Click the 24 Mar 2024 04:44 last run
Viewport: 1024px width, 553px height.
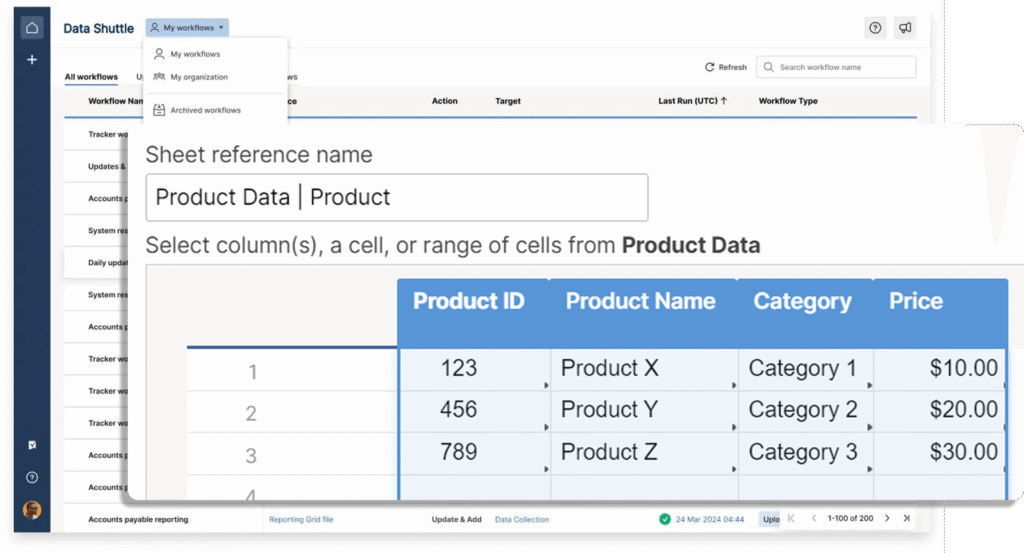[x=710, y=520]
